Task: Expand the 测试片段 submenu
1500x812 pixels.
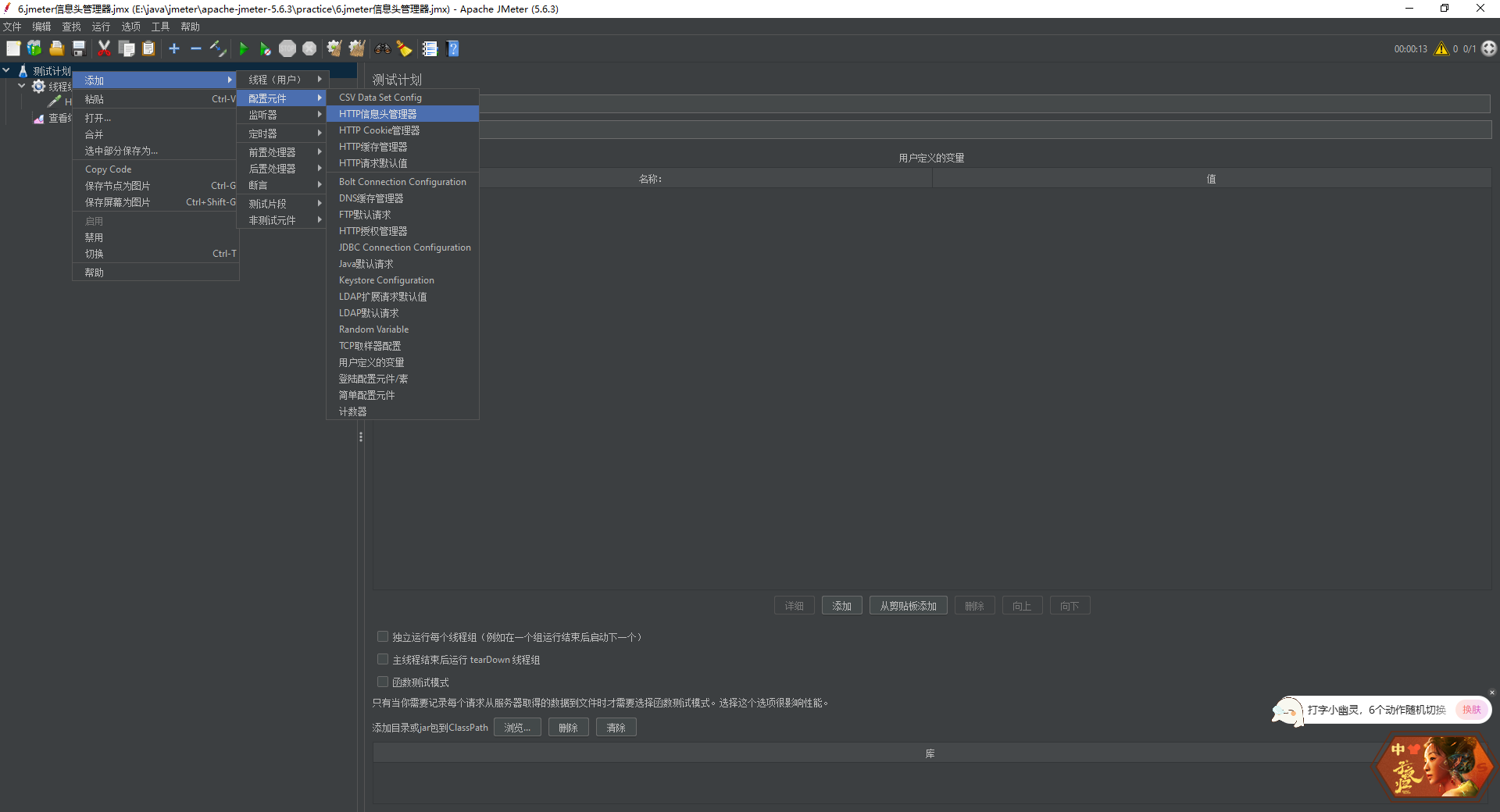Action: [x=282, y=204]
